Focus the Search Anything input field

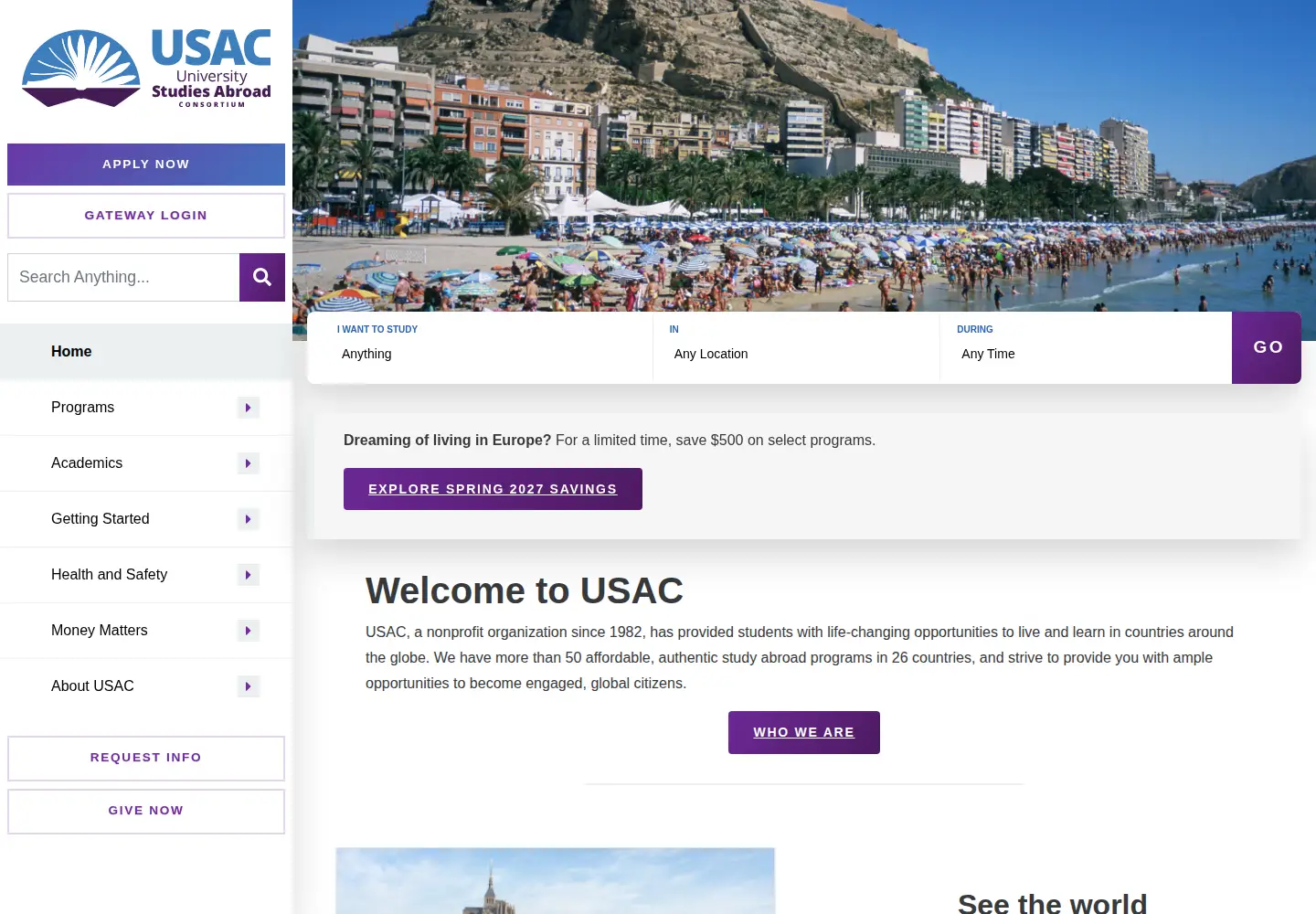(123, 277)
